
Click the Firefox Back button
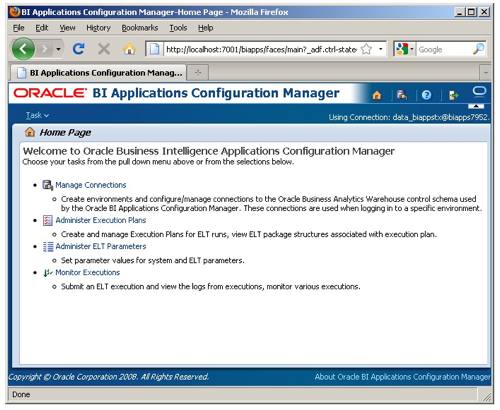click(23, 49)
